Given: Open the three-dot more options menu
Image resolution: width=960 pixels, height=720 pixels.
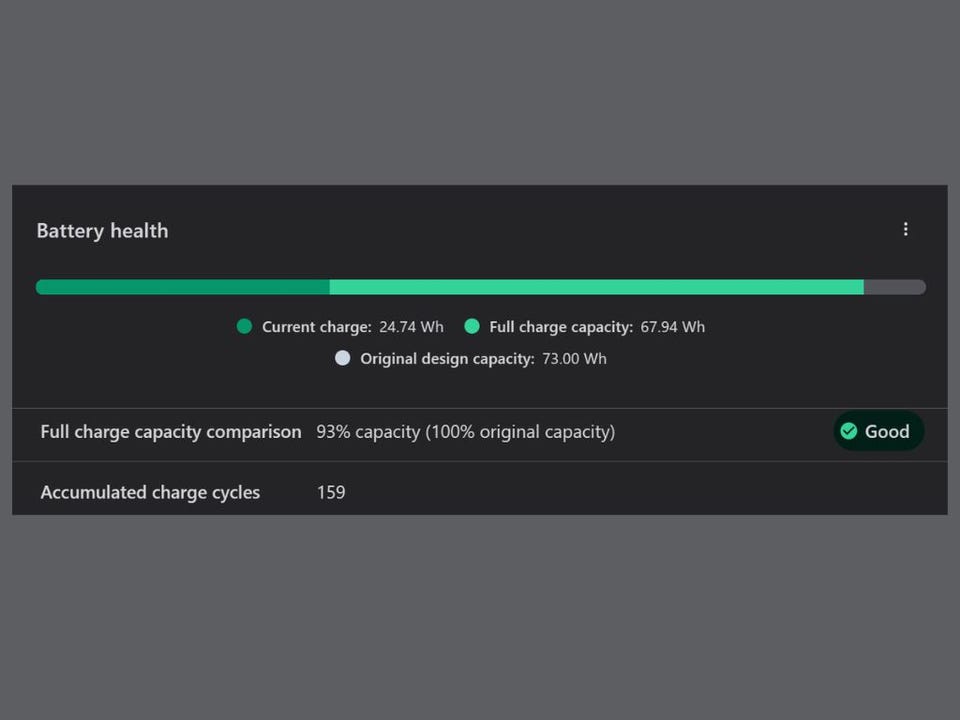Looking at the screenshot, I should (x=905, y=230).
